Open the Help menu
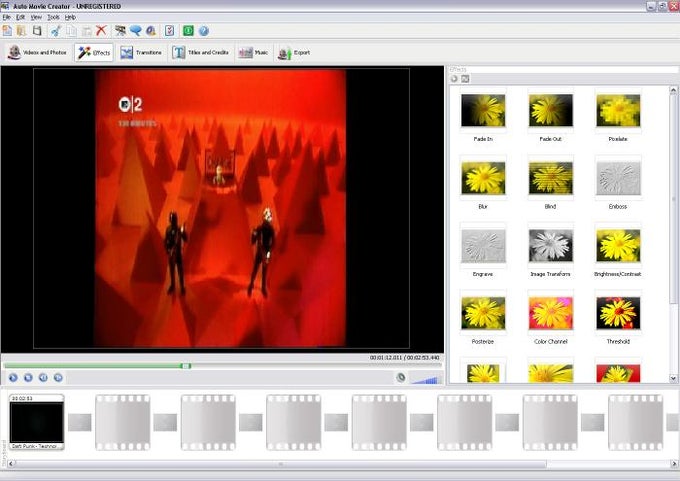Viewport: 680px width, 481px height. (x=70, y=17)
